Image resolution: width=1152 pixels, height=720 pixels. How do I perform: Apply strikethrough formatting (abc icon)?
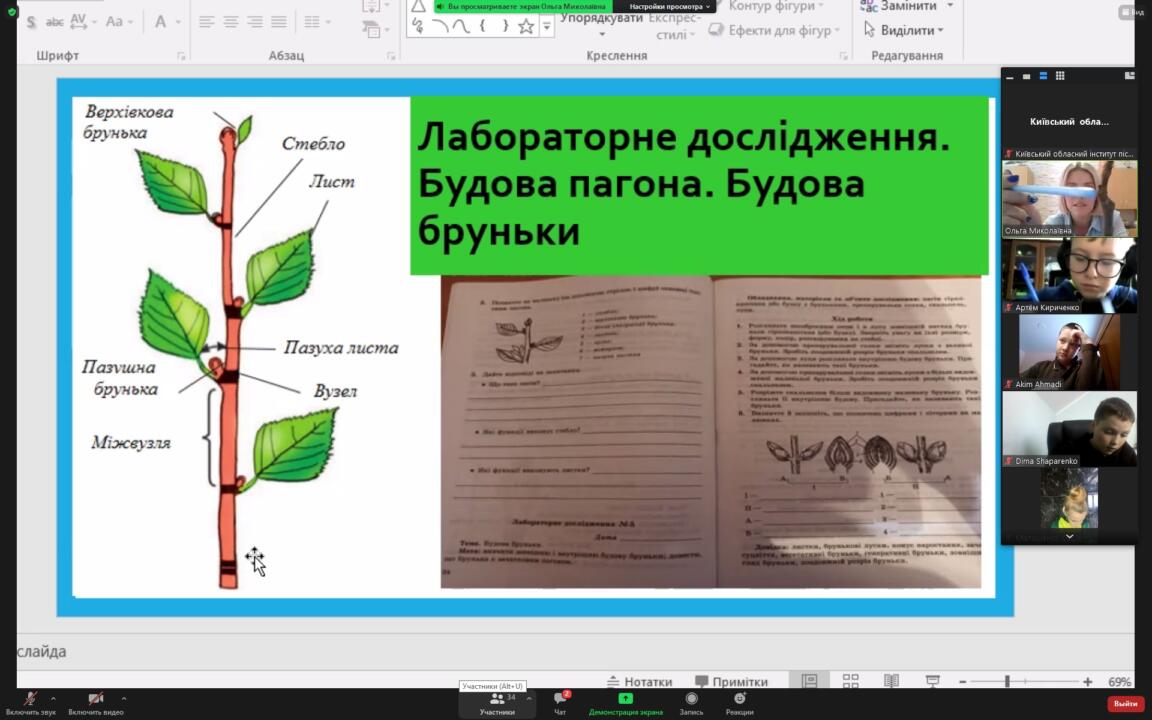pyautogui.click(x=54, y=22)
